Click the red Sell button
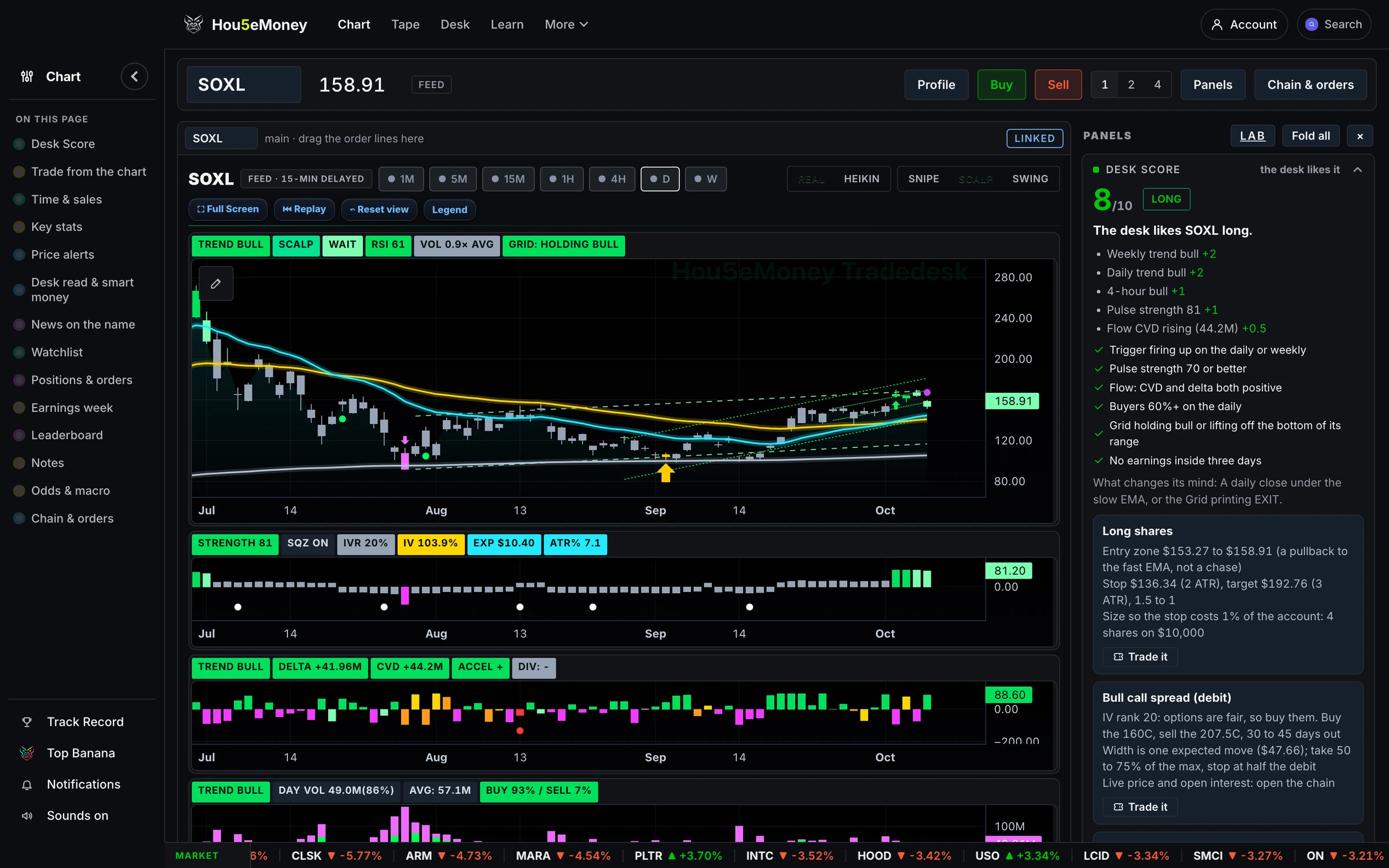This screenshot has height=868, width=1389. coord(1058,84)
